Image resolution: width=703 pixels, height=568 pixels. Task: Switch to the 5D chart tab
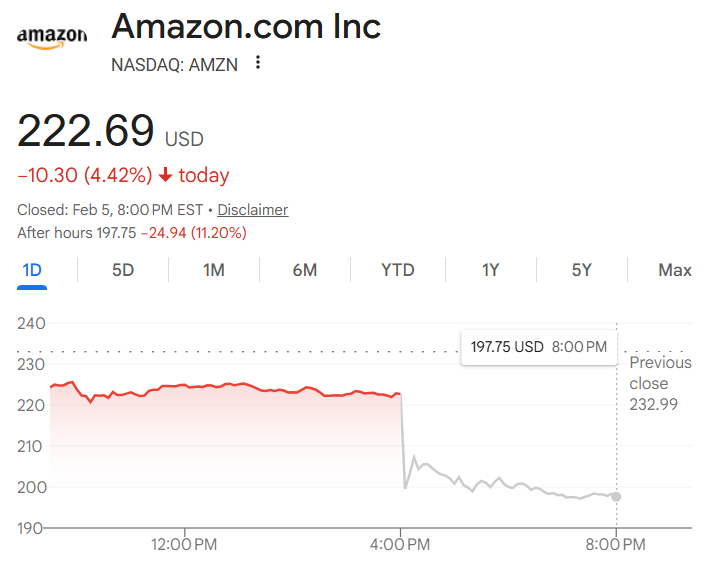(x=123, y=270)
